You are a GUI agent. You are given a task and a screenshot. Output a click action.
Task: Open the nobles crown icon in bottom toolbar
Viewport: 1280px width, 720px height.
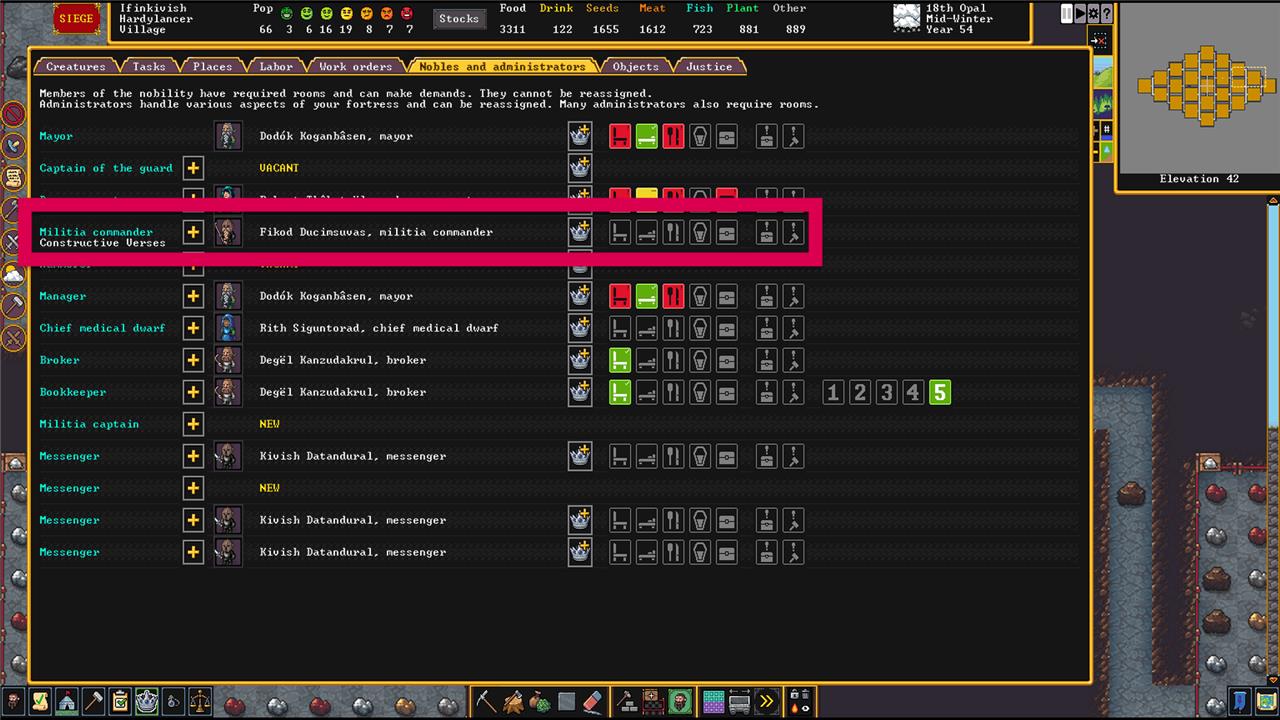[x=147, y=700]
